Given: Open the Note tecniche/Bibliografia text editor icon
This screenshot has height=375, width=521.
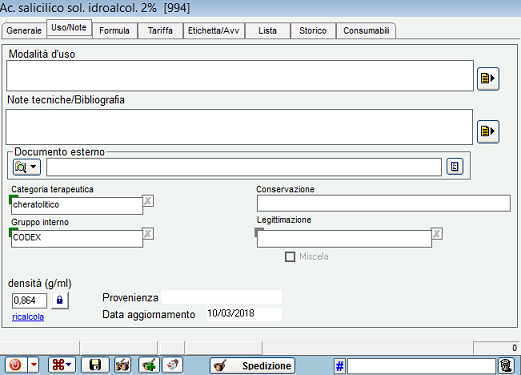Looking at the screenshot, I should [x=488, y=131].
